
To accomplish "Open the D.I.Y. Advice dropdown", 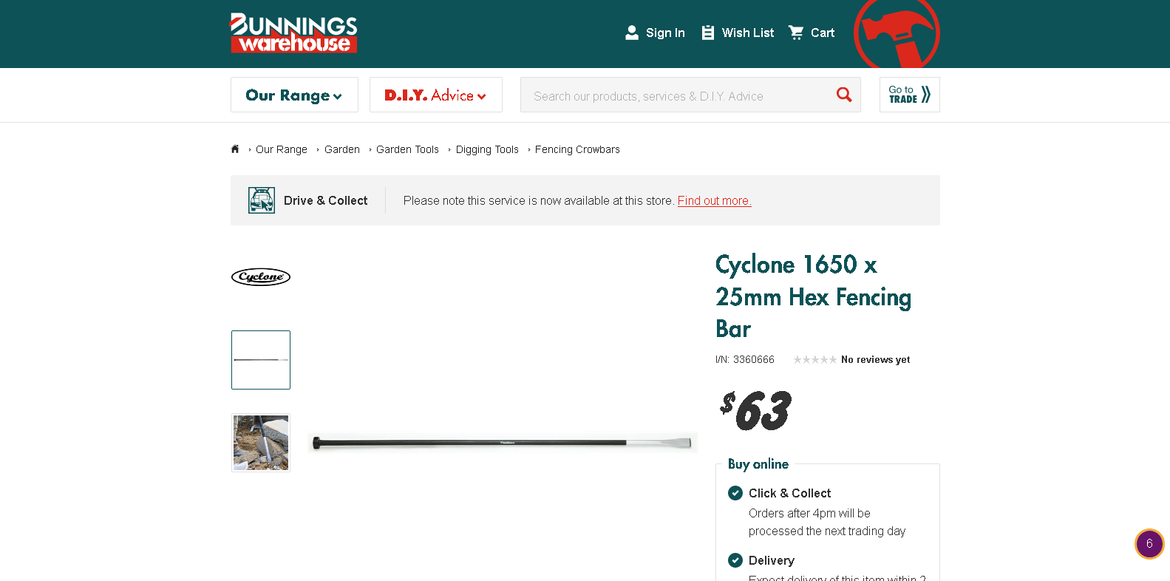I will pyautogui.click(x=435, y=94).
